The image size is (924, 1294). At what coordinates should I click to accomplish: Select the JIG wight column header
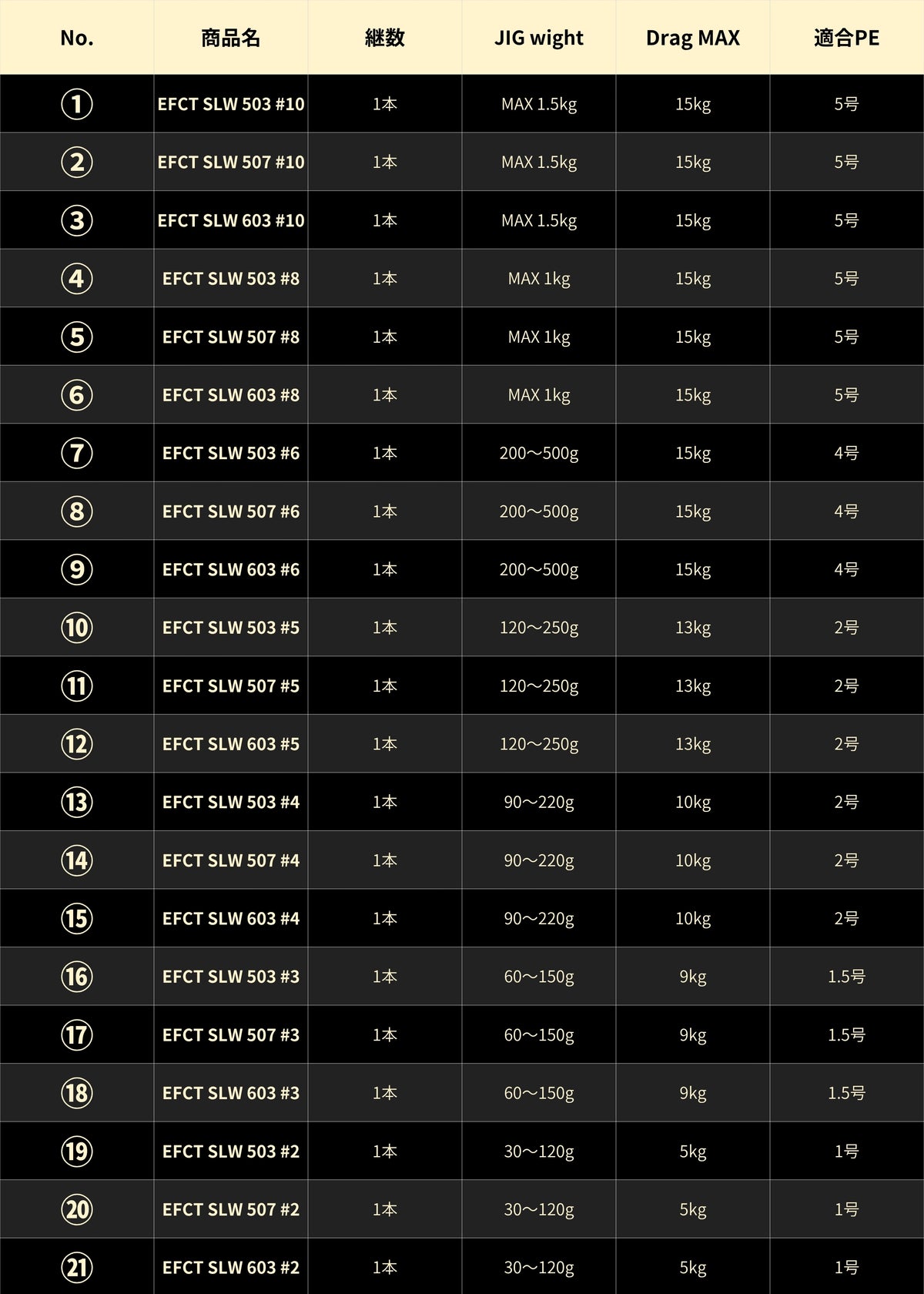pyautogui.click(x=539, y=38)
